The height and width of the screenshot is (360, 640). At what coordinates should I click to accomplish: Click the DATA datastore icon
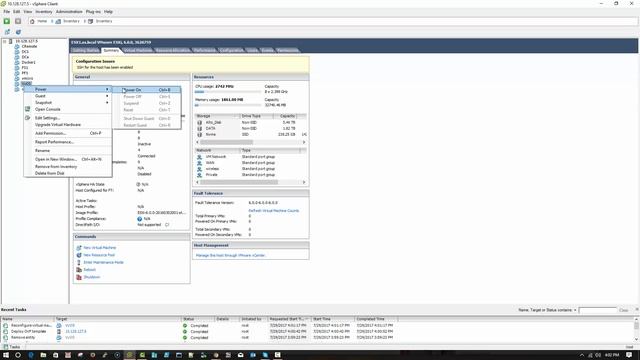pyautogui.click(x=200, y=128)
